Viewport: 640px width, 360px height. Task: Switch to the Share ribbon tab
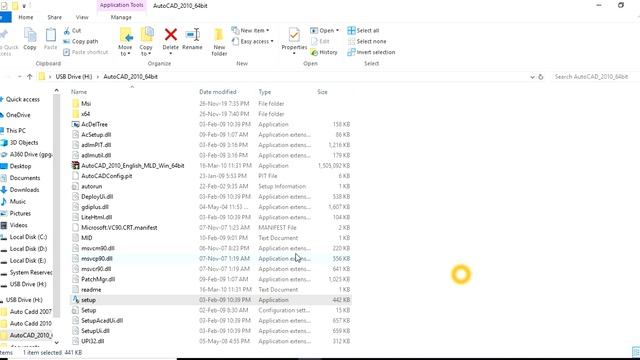[x=54, y=17]
